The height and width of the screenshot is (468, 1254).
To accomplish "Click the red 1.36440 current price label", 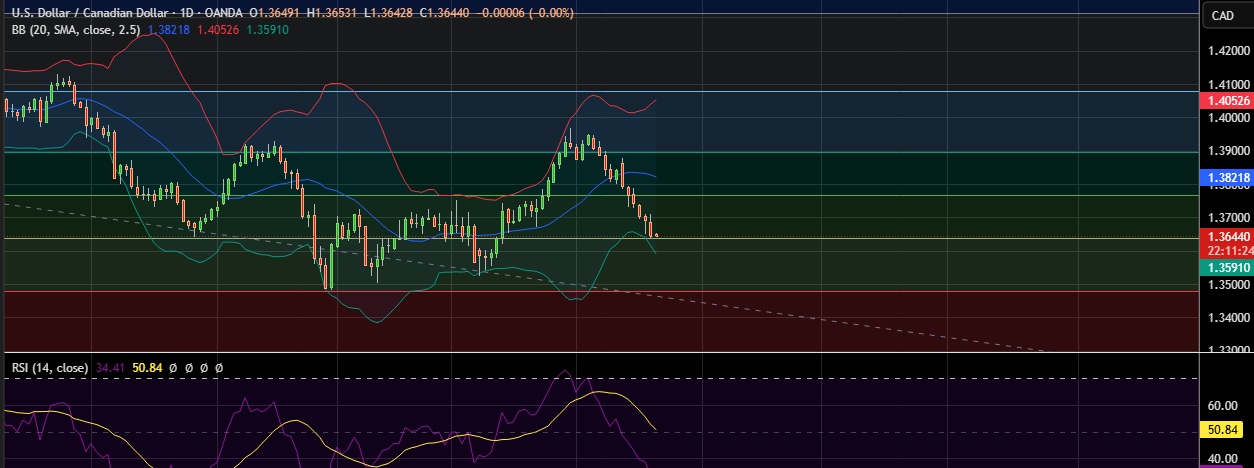I will (1226, 237).
